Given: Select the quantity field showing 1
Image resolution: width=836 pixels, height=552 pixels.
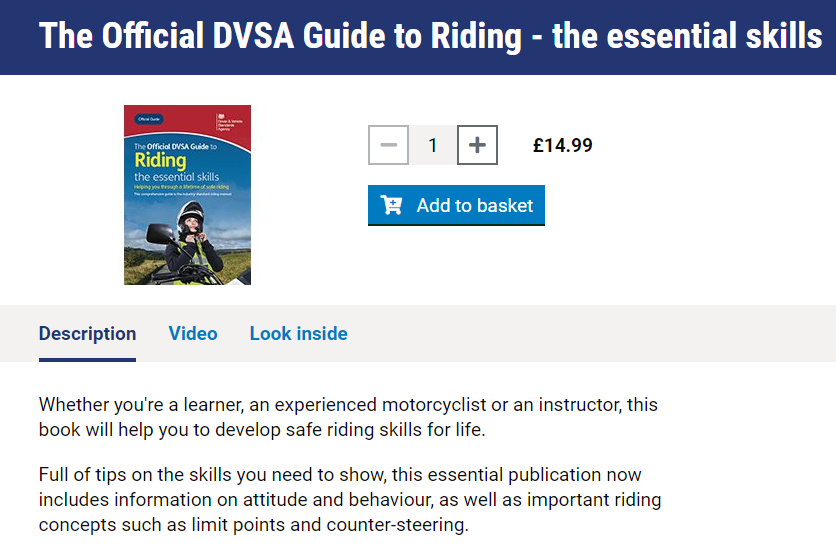Looking at the screenshot, I should [x=433, y=145].
